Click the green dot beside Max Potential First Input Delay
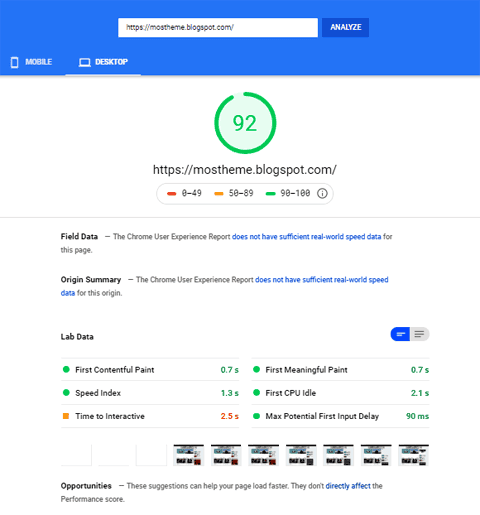This screenshot has width=480, height=515. click(x=256, y=416)
